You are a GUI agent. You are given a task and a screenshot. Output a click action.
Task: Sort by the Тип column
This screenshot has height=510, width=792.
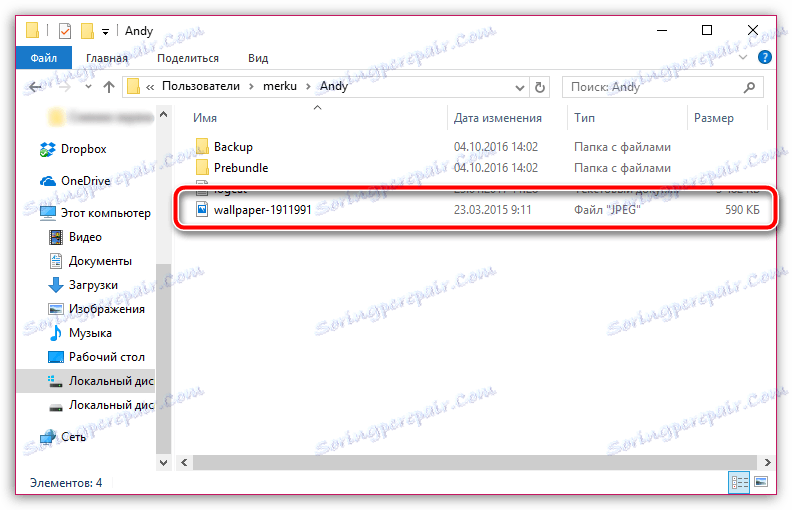pos(584,118)
